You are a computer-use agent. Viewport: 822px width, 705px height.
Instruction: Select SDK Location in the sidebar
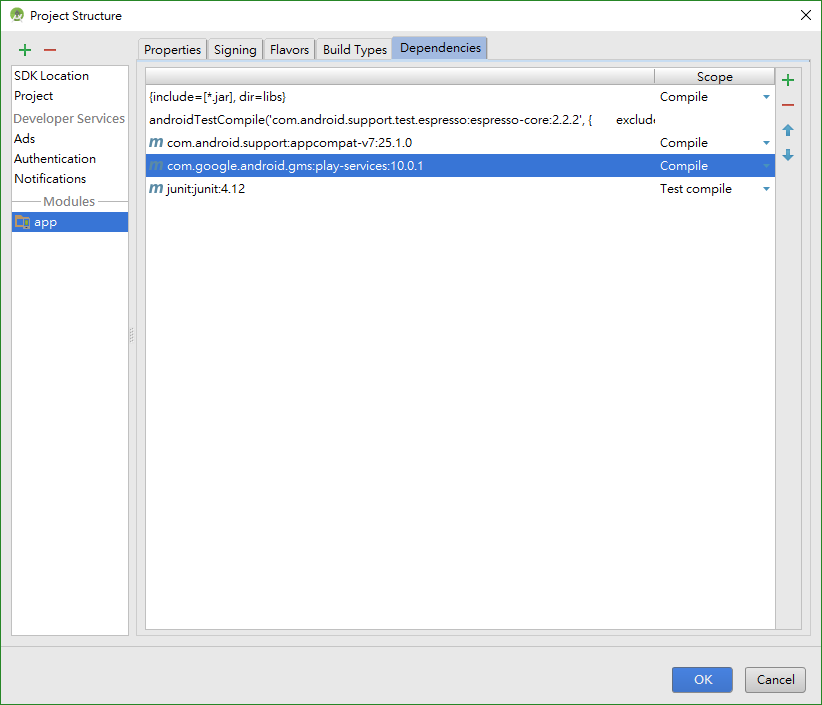click(x=51, y=75)
